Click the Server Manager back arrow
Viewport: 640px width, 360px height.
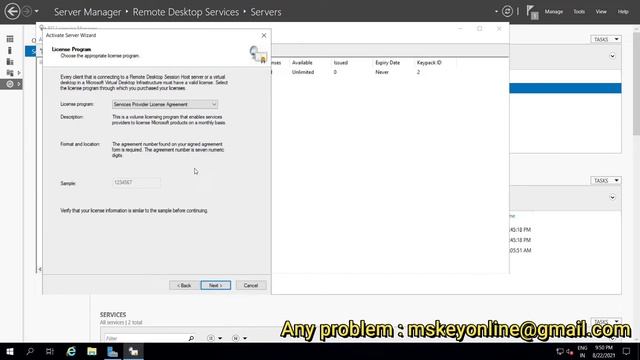click(12, 11)
